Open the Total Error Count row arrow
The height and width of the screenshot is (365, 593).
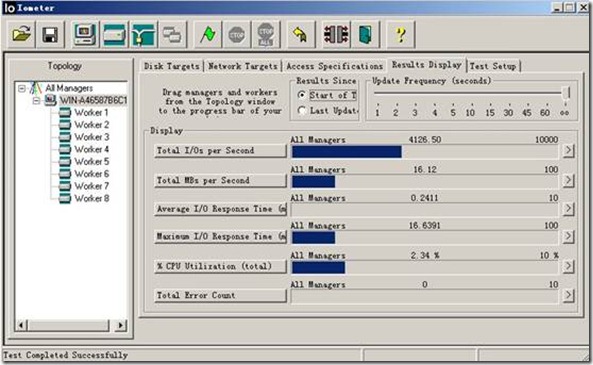(x=568, y=295)
